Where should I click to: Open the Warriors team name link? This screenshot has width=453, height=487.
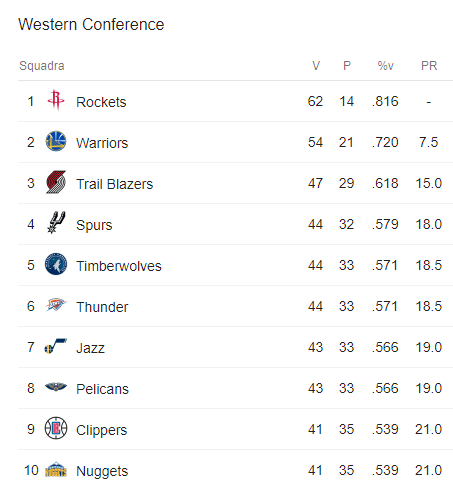[102, 143]
